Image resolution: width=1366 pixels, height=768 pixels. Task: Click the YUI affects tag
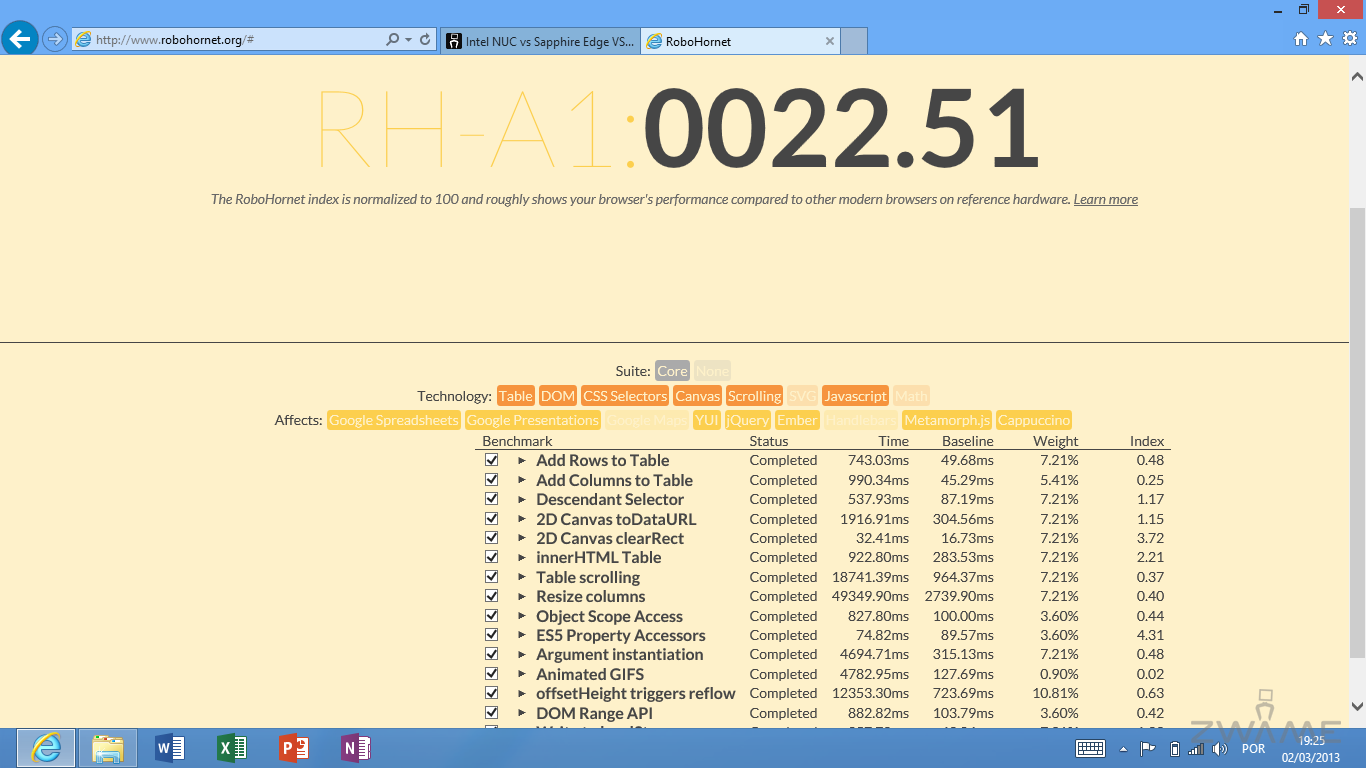point(707,420)
